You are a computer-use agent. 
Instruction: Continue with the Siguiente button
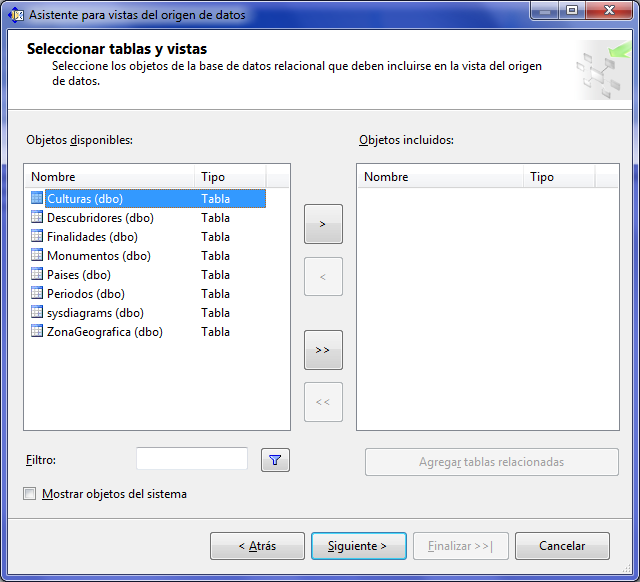coord(359,546)
